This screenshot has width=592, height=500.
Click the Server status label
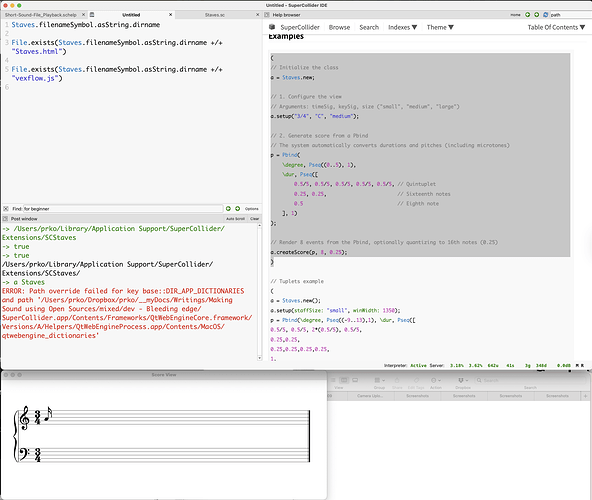pyautogui.click(x=436, y=365)
